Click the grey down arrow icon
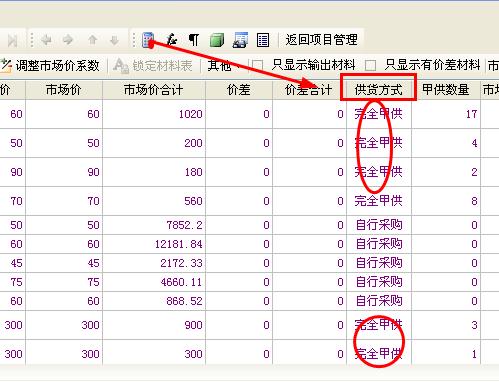Viewport: 499px width, 382px height. click(x=114, y=40)
